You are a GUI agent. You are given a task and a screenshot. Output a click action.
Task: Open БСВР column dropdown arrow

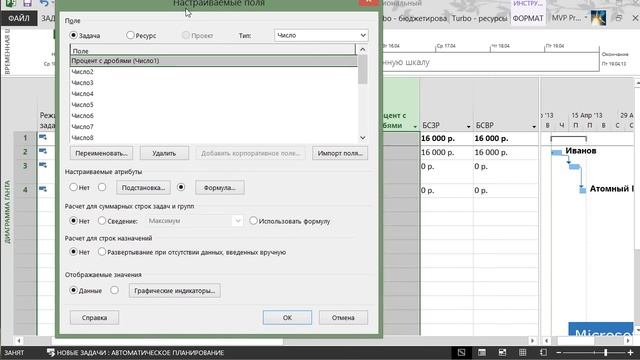point(534,127)
